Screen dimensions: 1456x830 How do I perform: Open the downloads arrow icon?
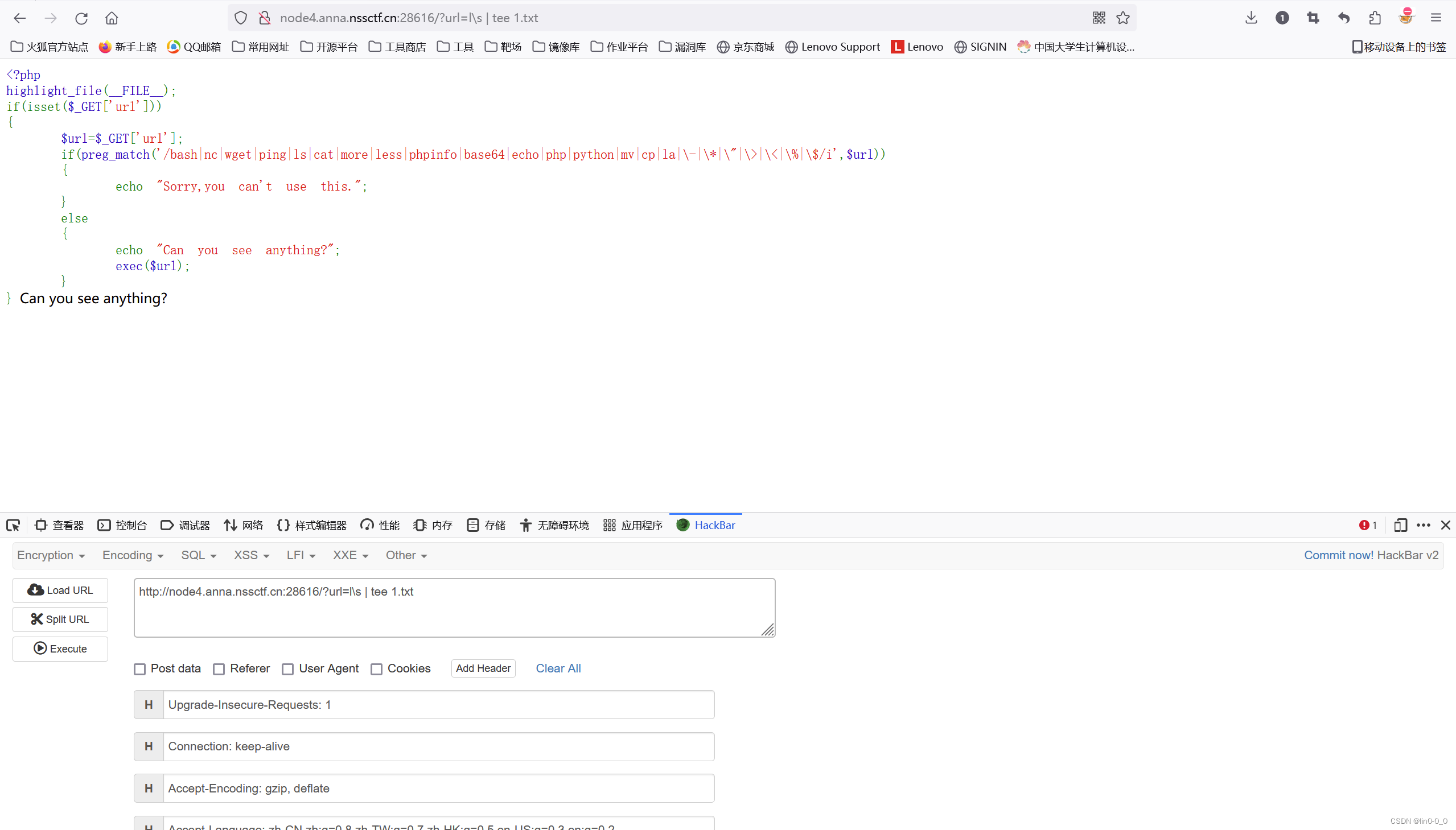click(1251, 18)
